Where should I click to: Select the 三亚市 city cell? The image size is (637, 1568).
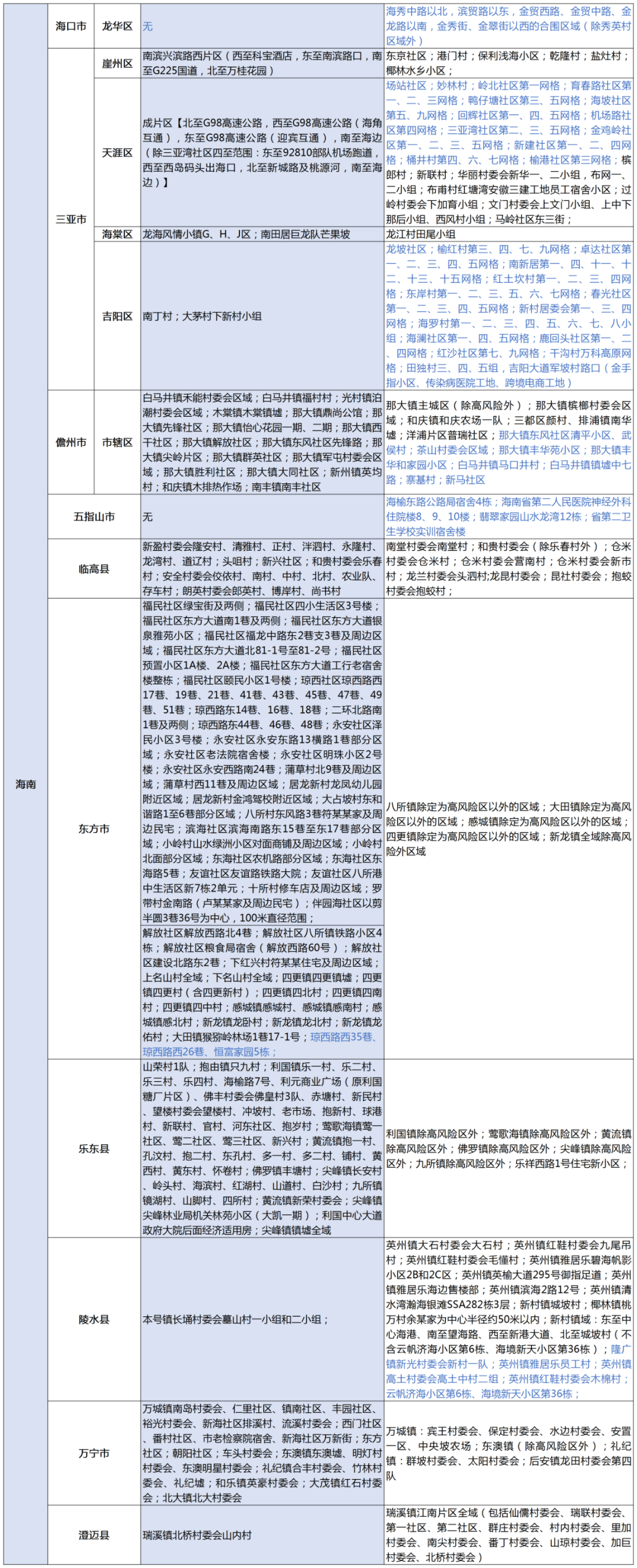(x=71, y=219)
